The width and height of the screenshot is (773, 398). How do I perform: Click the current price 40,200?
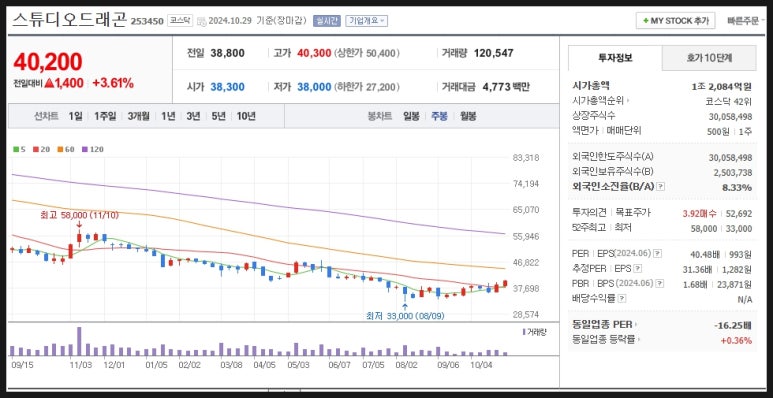click(x=48, y=62)
